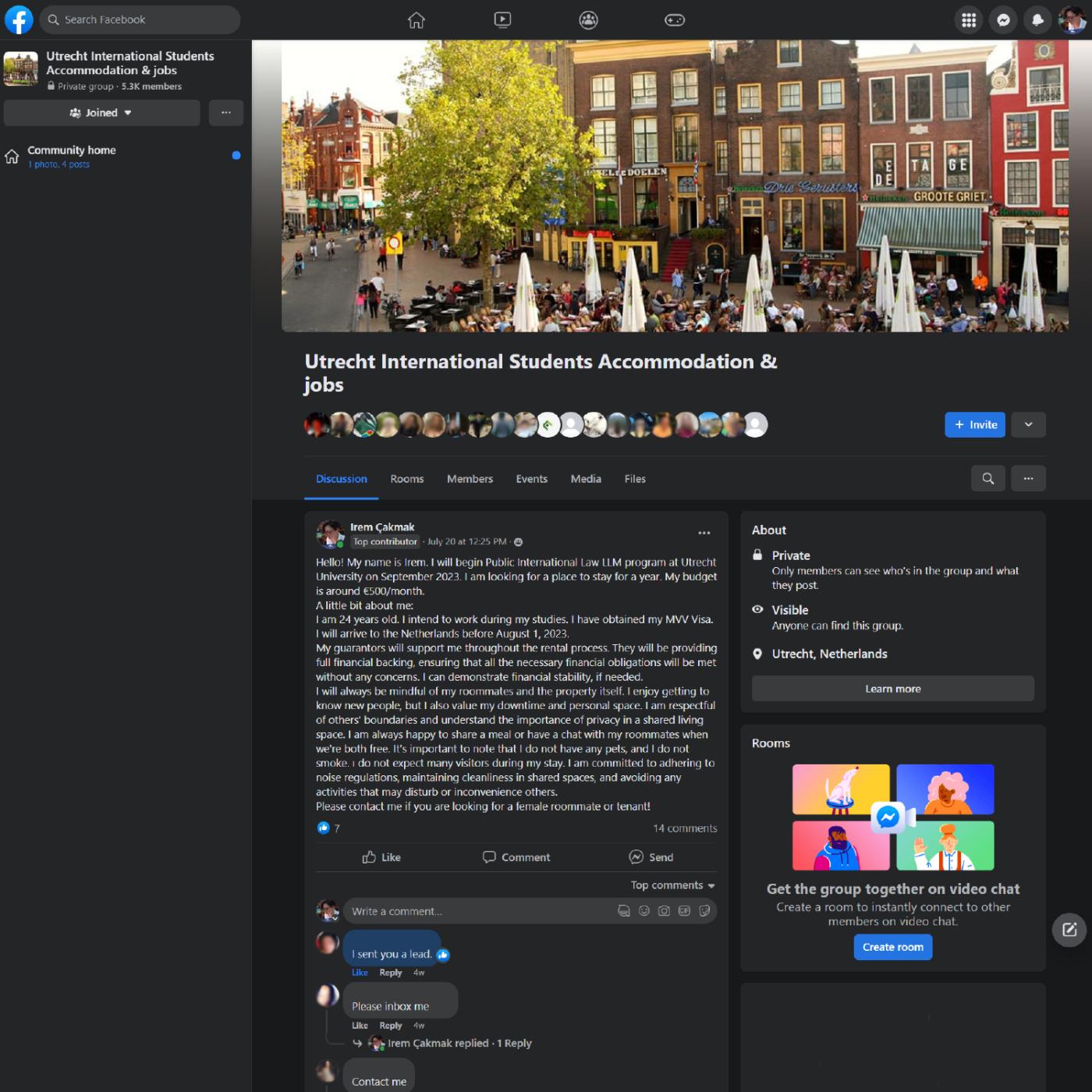Click the Write a comment field
The image size is (1092, 1092).
[x=480, y=911]
